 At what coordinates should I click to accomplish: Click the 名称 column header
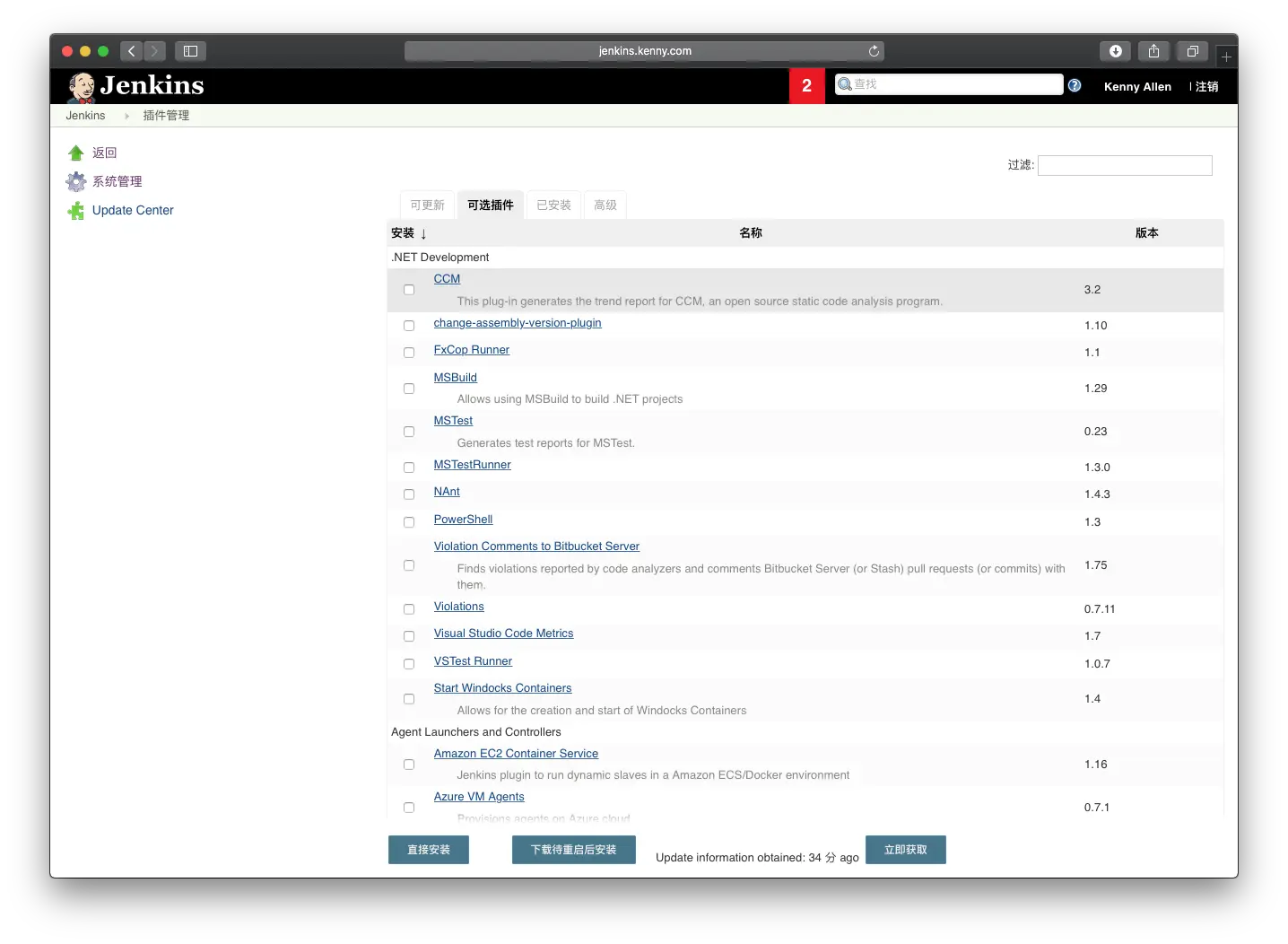(x=751, y=233)
